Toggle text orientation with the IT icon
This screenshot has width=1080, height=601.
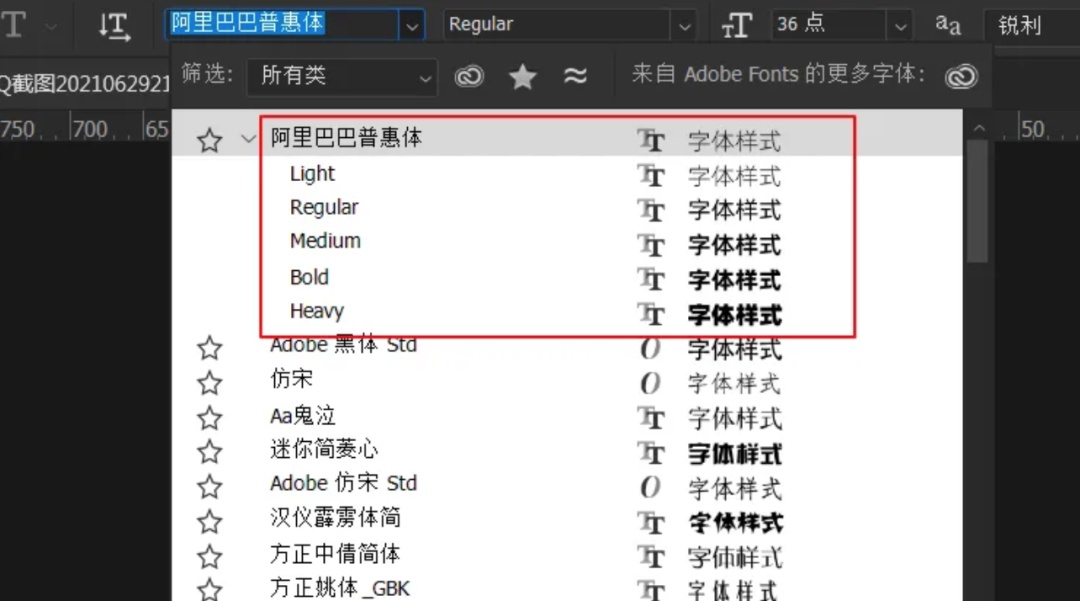coord(114,27)
